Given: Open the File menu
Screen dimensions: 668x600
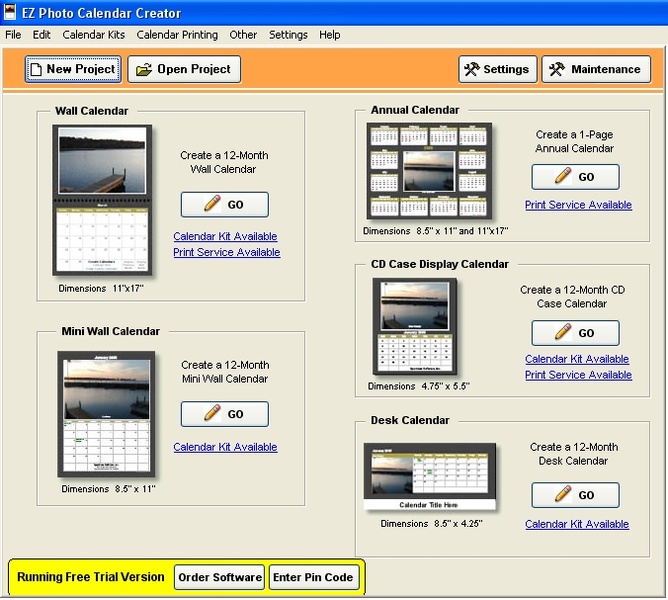Looking at the screenshot, I should [13, 35].
